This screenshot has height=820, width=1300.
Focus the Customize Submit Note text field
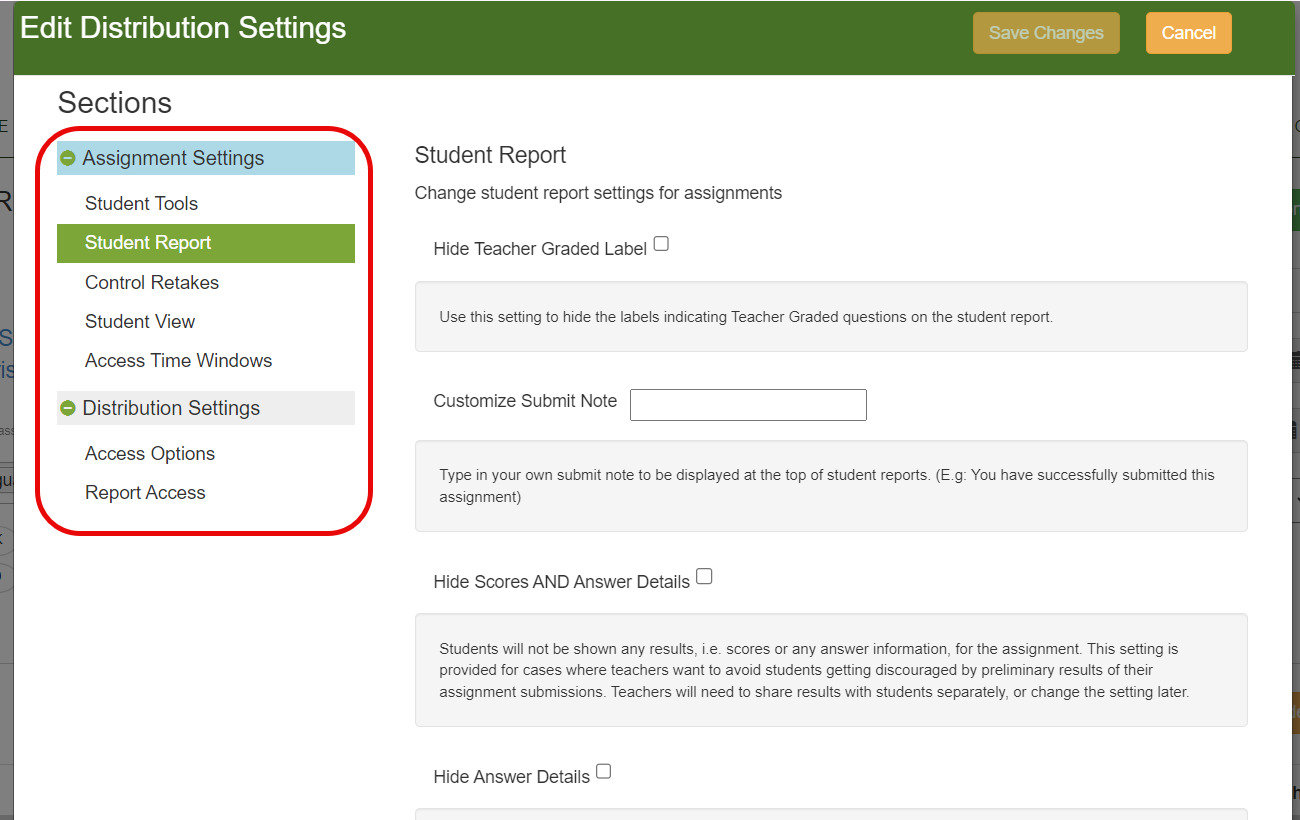tap(748, 405)
